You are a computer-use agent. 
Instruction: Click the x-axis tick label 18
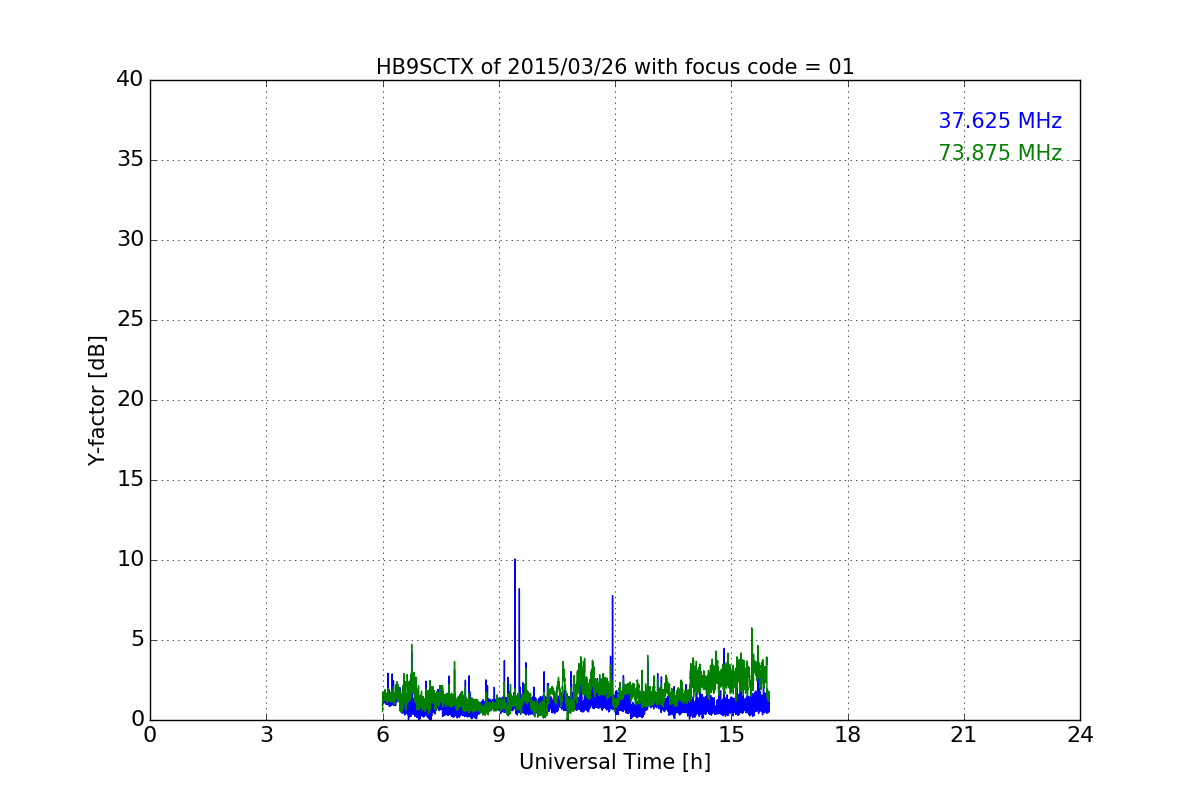848,734
